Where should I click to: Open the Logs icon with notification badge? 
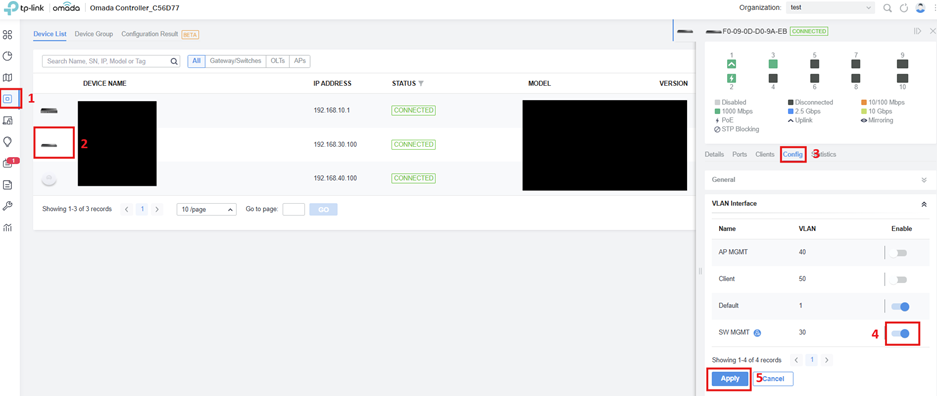8,163
